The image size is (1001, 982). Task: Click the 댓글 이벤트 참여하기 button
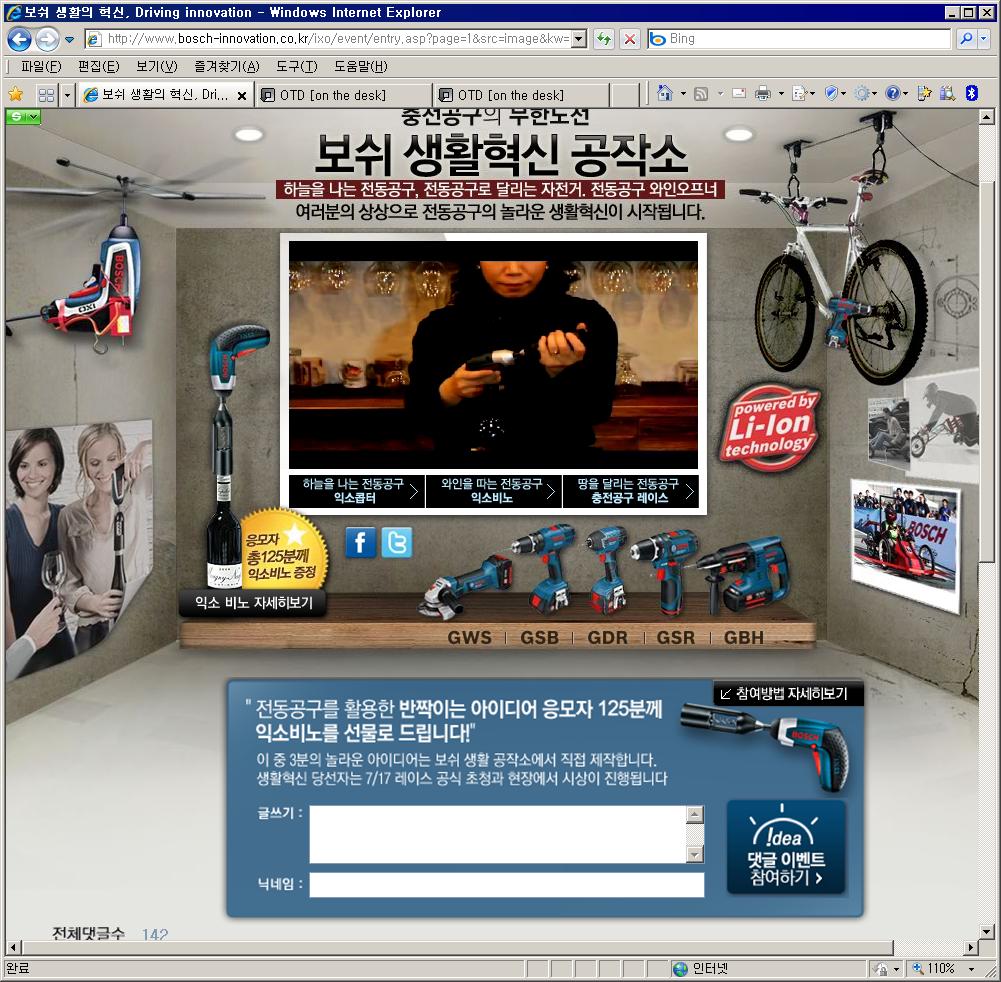pos(786,847)
